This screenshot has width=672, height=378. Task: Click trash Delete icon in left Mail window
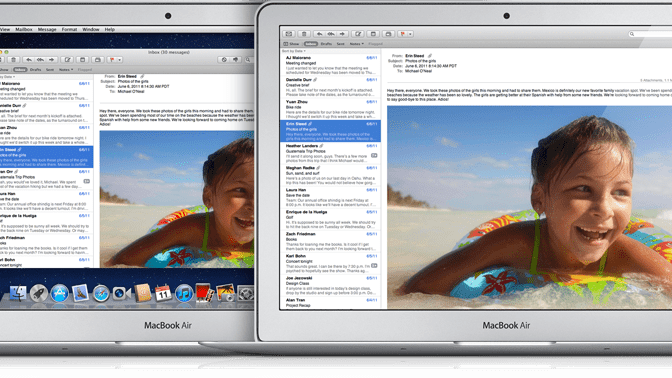[13, 60]
